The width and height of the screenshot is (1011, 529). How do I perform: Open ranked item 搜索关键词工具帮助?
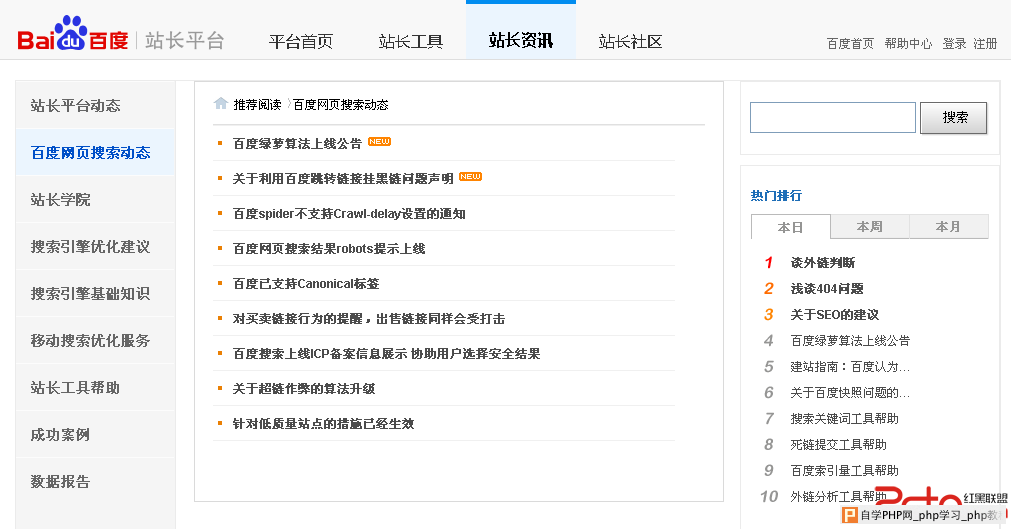(845, 418)
